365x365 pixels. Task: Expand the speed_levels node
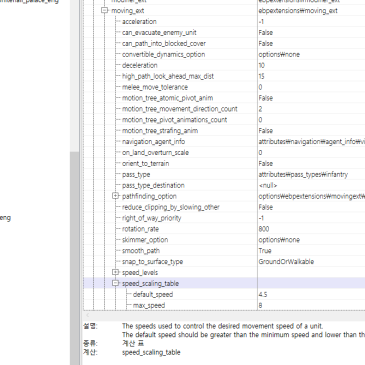click(x=115, y=272)
